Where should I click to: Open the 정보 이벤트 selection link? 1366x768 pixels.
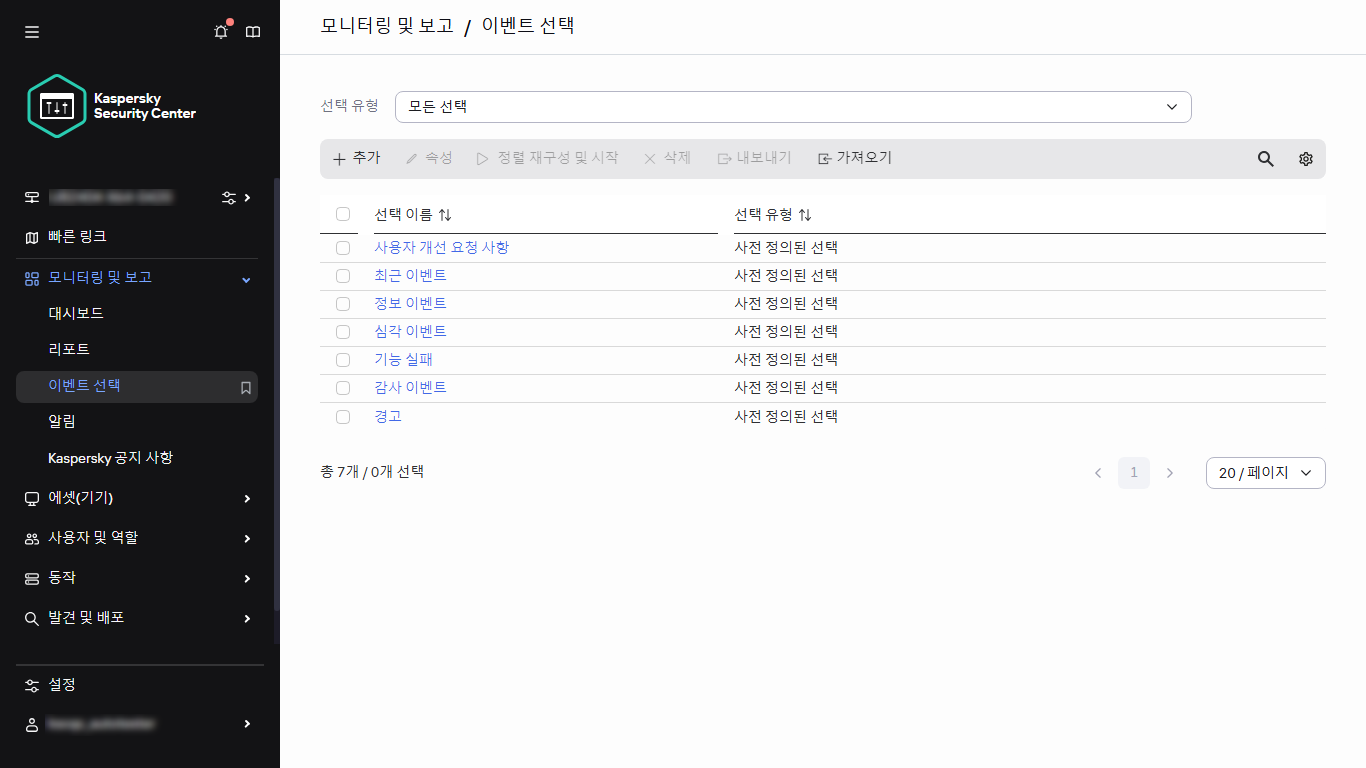[410, 304]
